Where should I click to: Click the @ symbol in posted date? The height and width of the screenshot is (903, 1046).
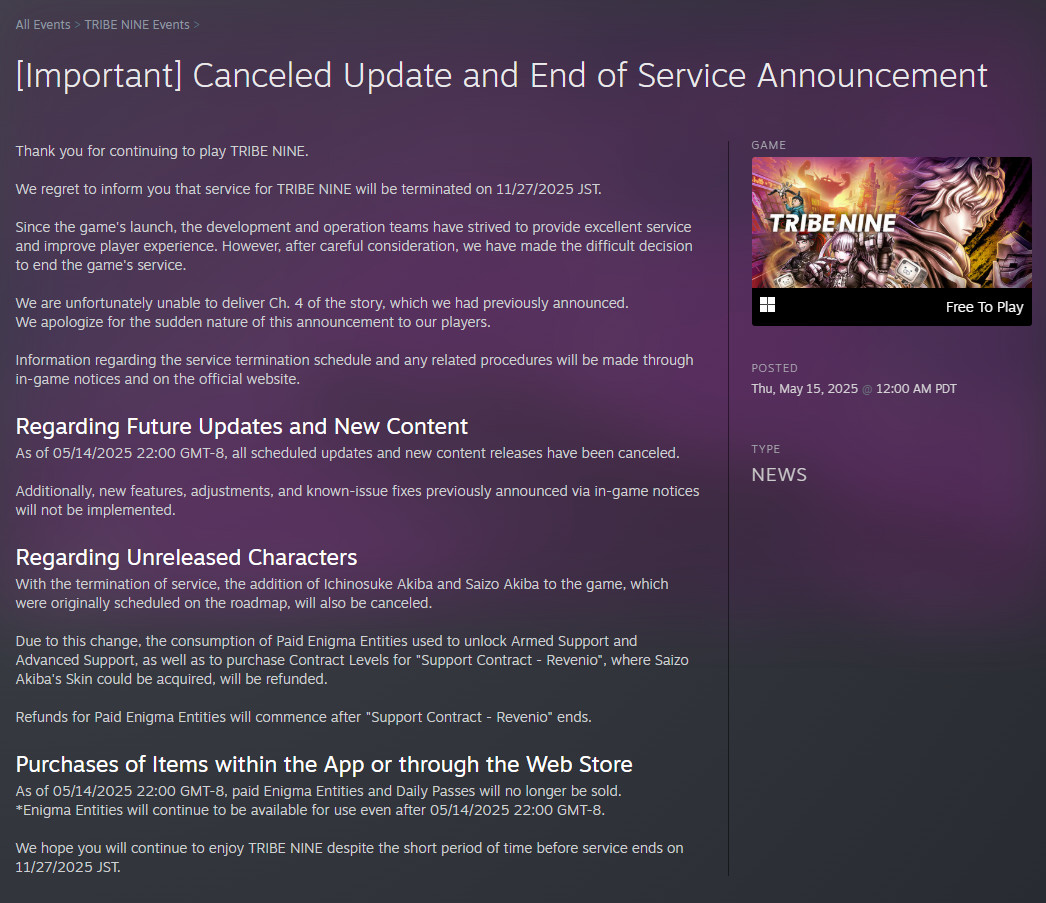867,389
